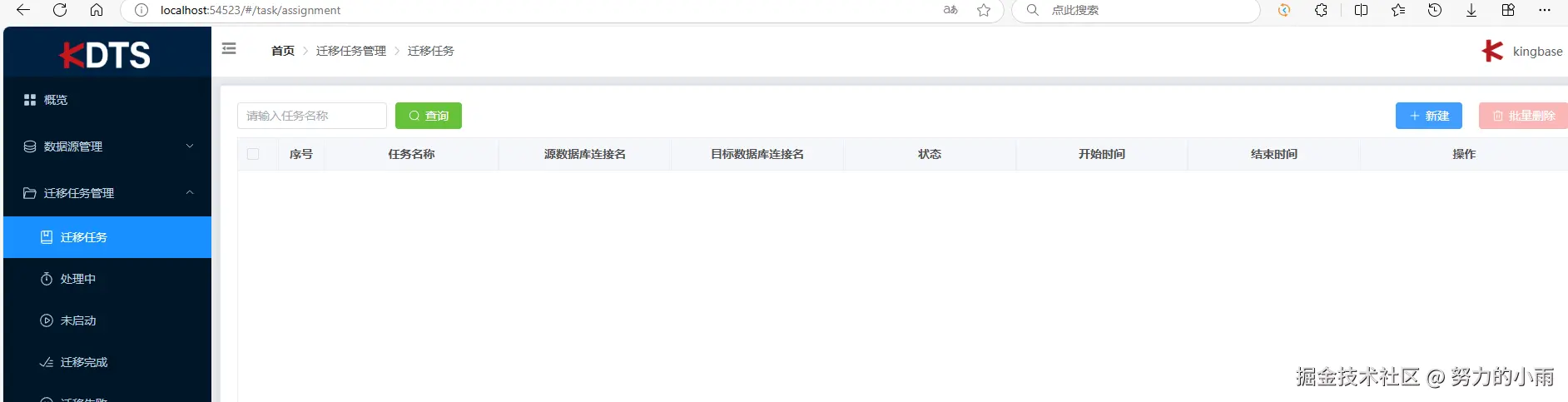Click the 目标数据库连接名 column header
1568x402 pixels.
point(757,154)
